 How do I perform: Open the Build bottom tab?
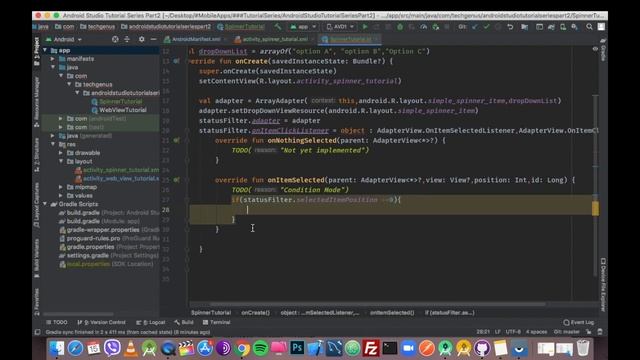pyautogui.click(x=184, y=322)
